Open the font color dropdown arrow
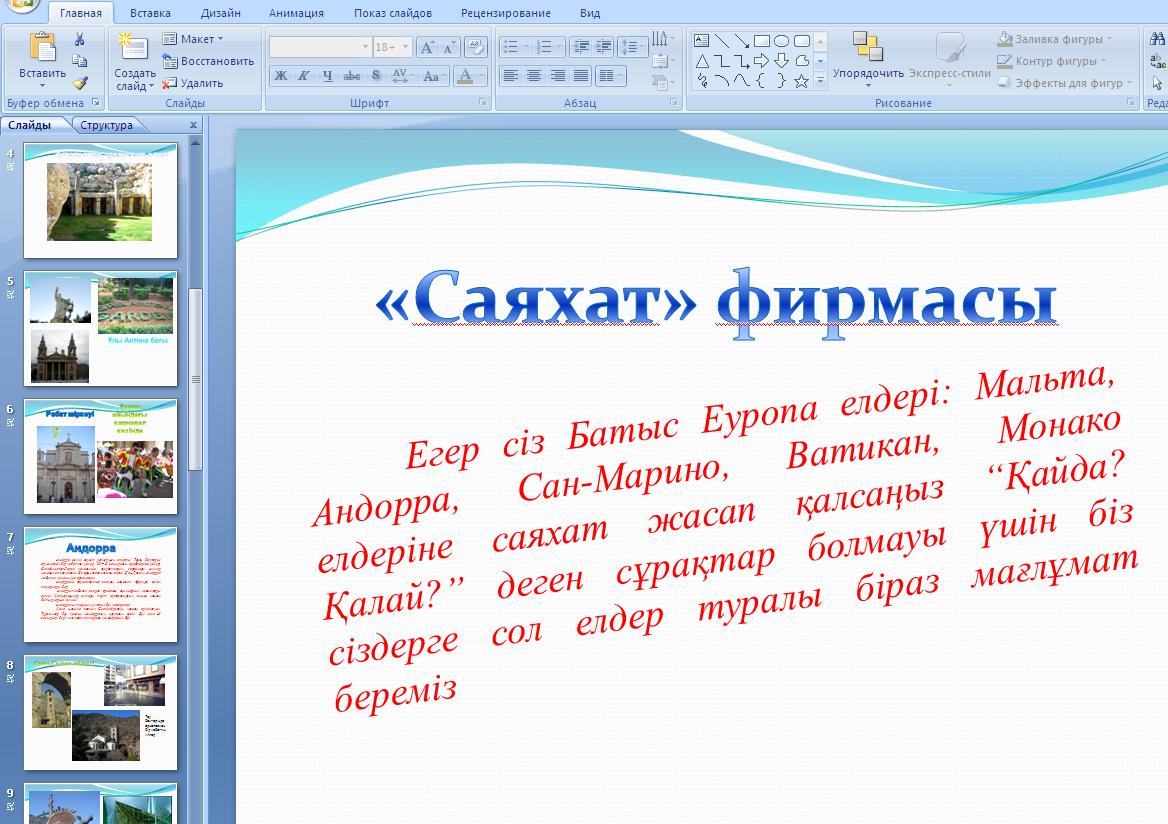The image size is (1168, 824). [x=482, y=75]
